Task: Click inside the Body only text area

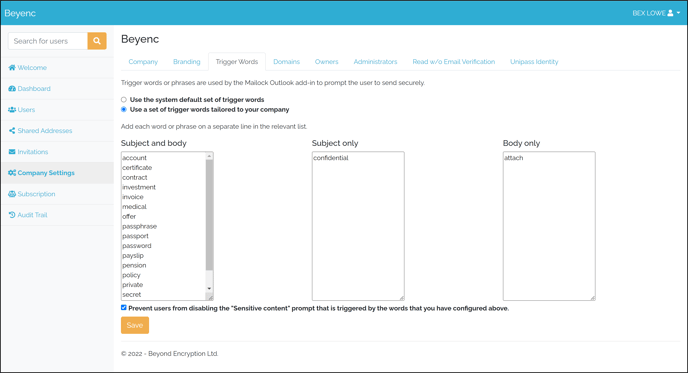Action: pyautogui.click(x=549, y=226)
